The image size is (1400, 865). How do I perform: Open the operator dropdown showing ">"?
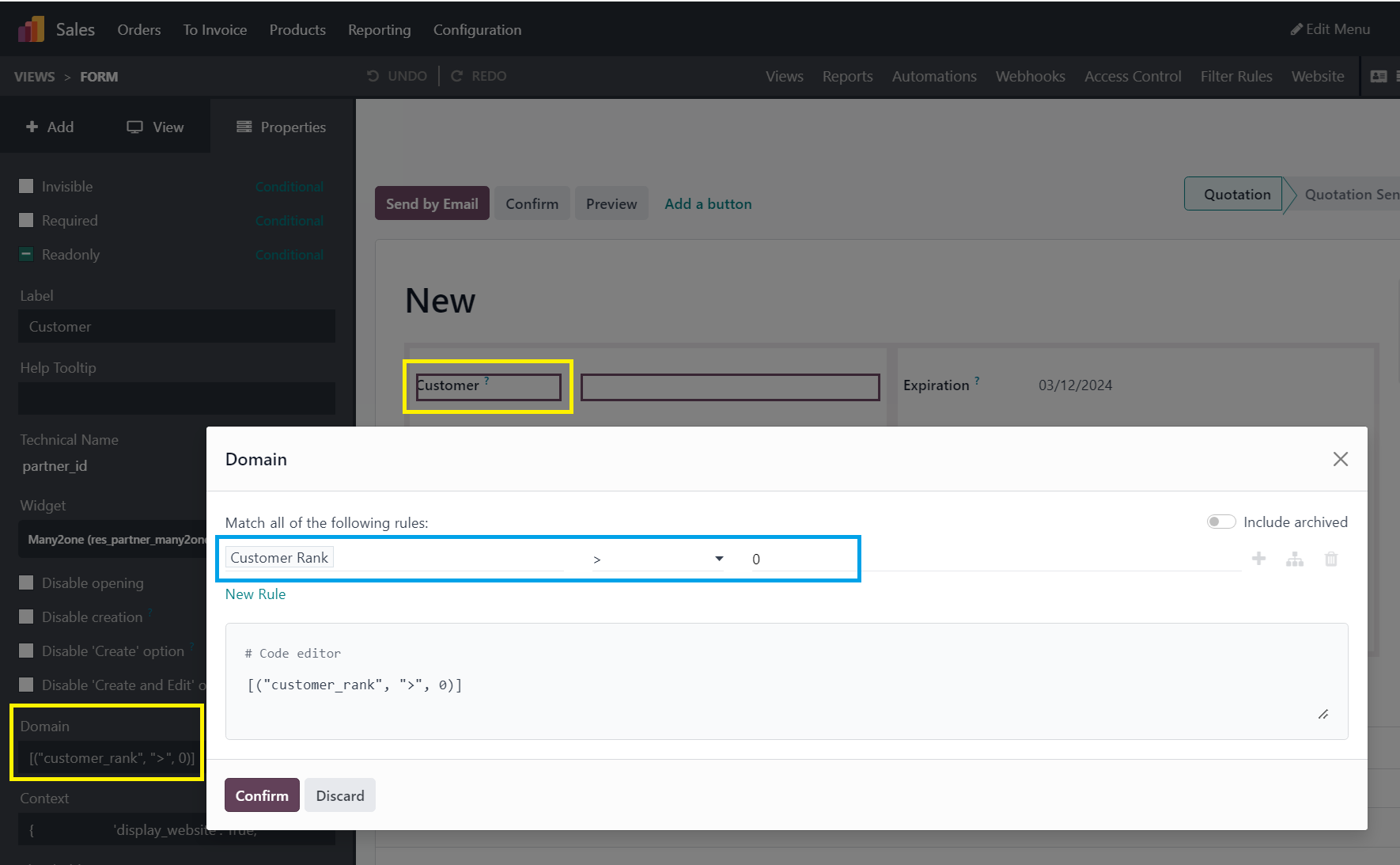[658, 559]
